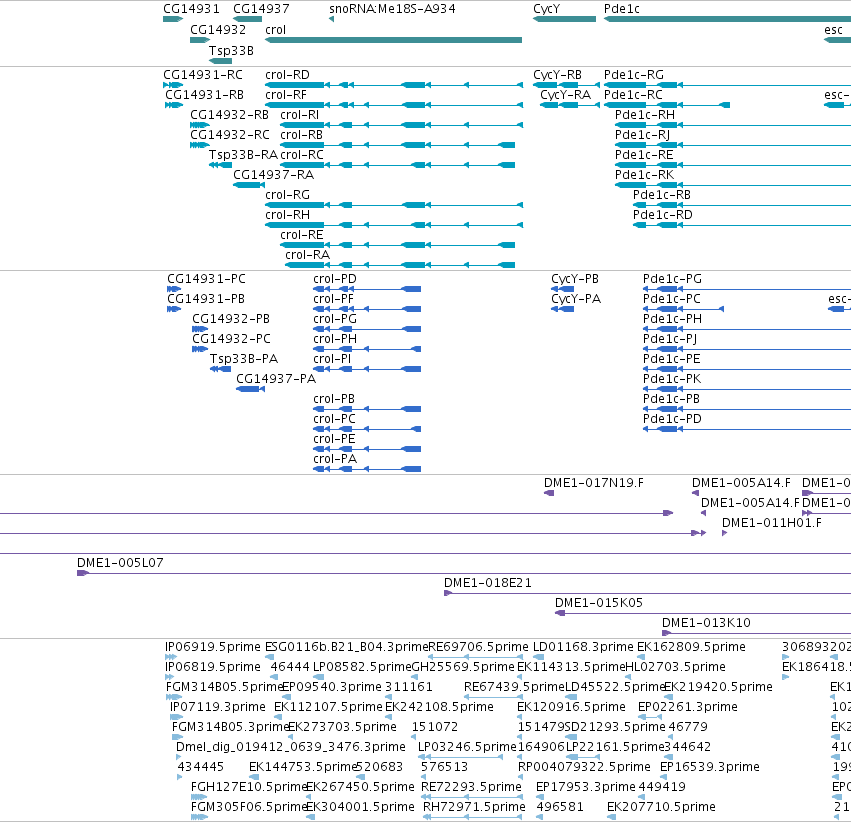Click the LP03246.5prime EST label

[467, 747]
